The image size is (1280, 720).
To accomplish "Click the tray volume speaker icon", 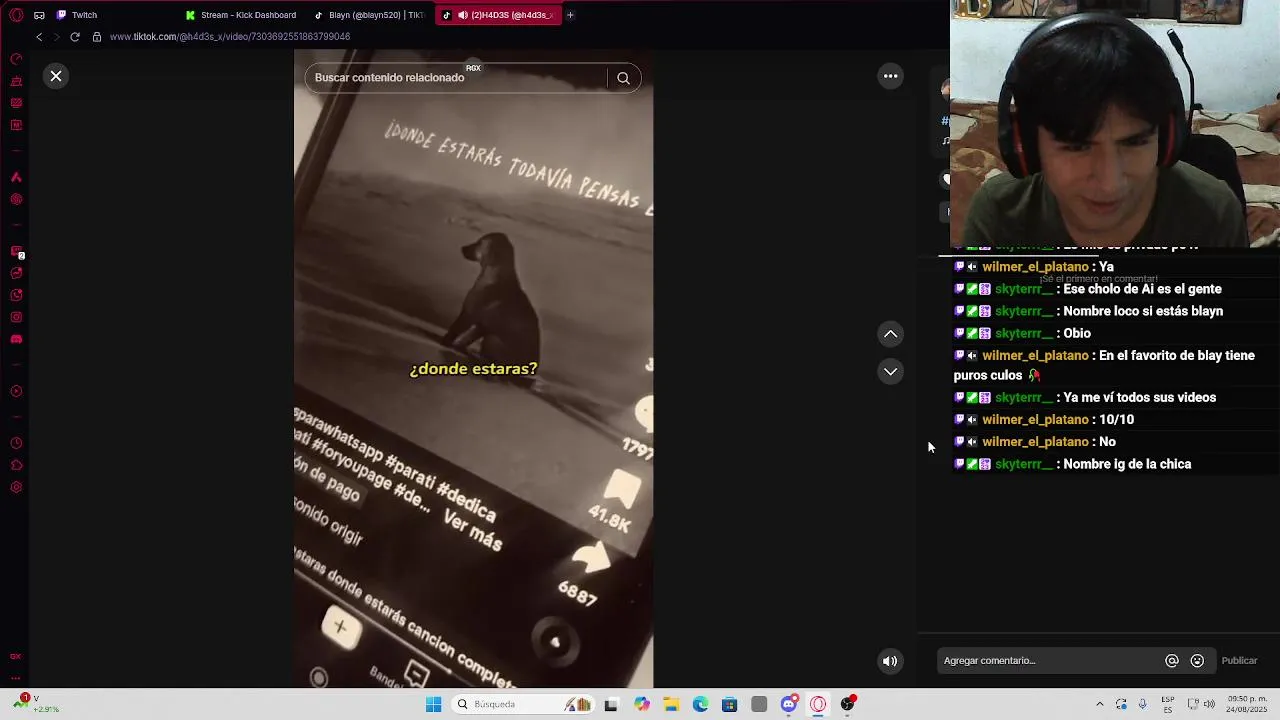I will pos(1208,704).
